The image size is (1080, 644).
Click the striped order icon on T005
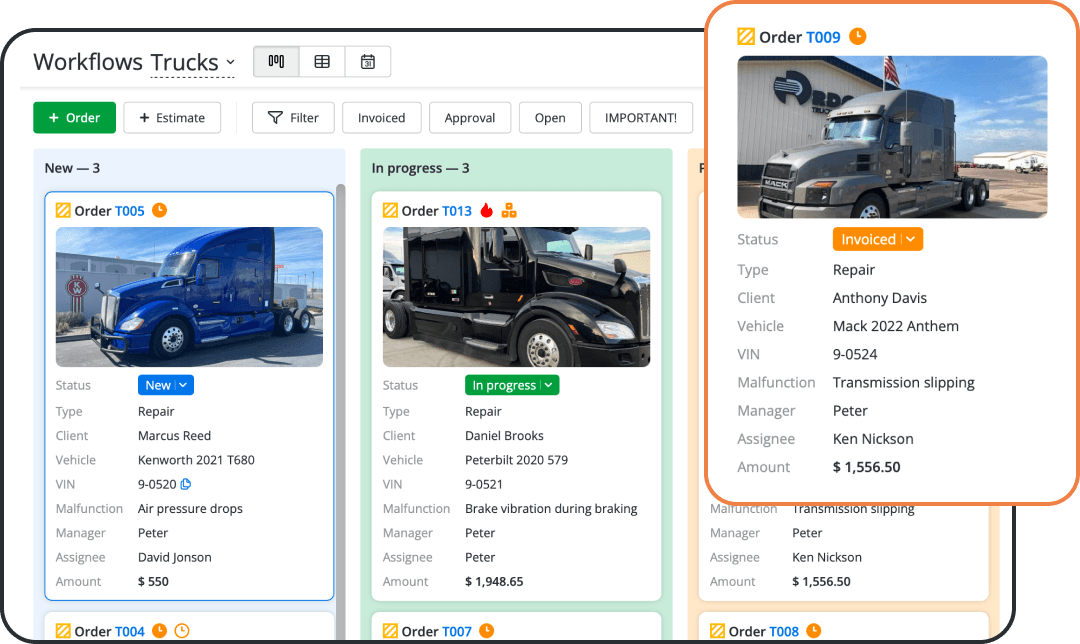tap(63, 210)
